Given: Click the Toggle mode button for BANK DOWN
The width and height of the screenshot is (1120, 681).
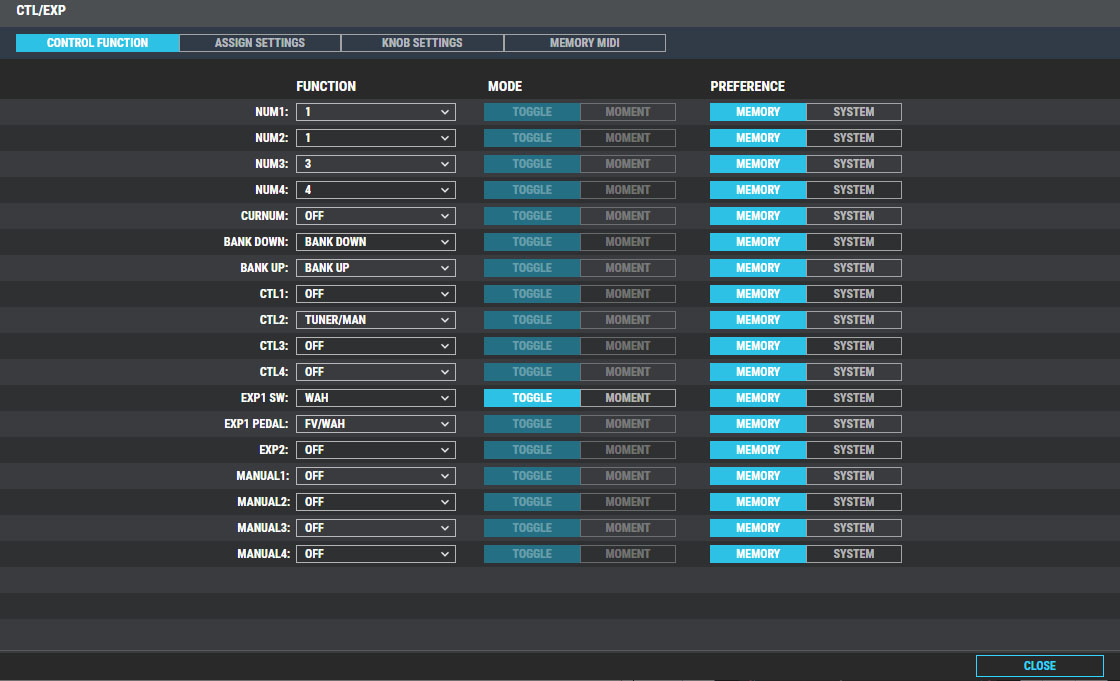Looking at the screenshot, I should coord(532,242).
